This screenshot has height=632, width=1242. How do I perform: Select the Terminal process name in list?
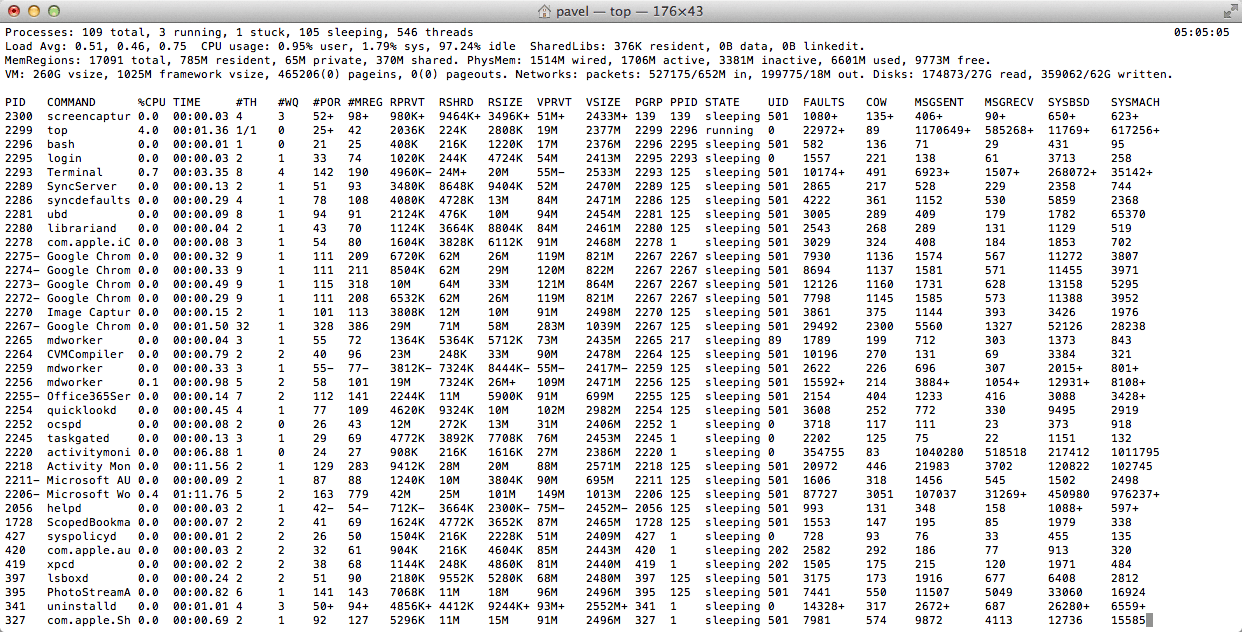pos(75,172)
